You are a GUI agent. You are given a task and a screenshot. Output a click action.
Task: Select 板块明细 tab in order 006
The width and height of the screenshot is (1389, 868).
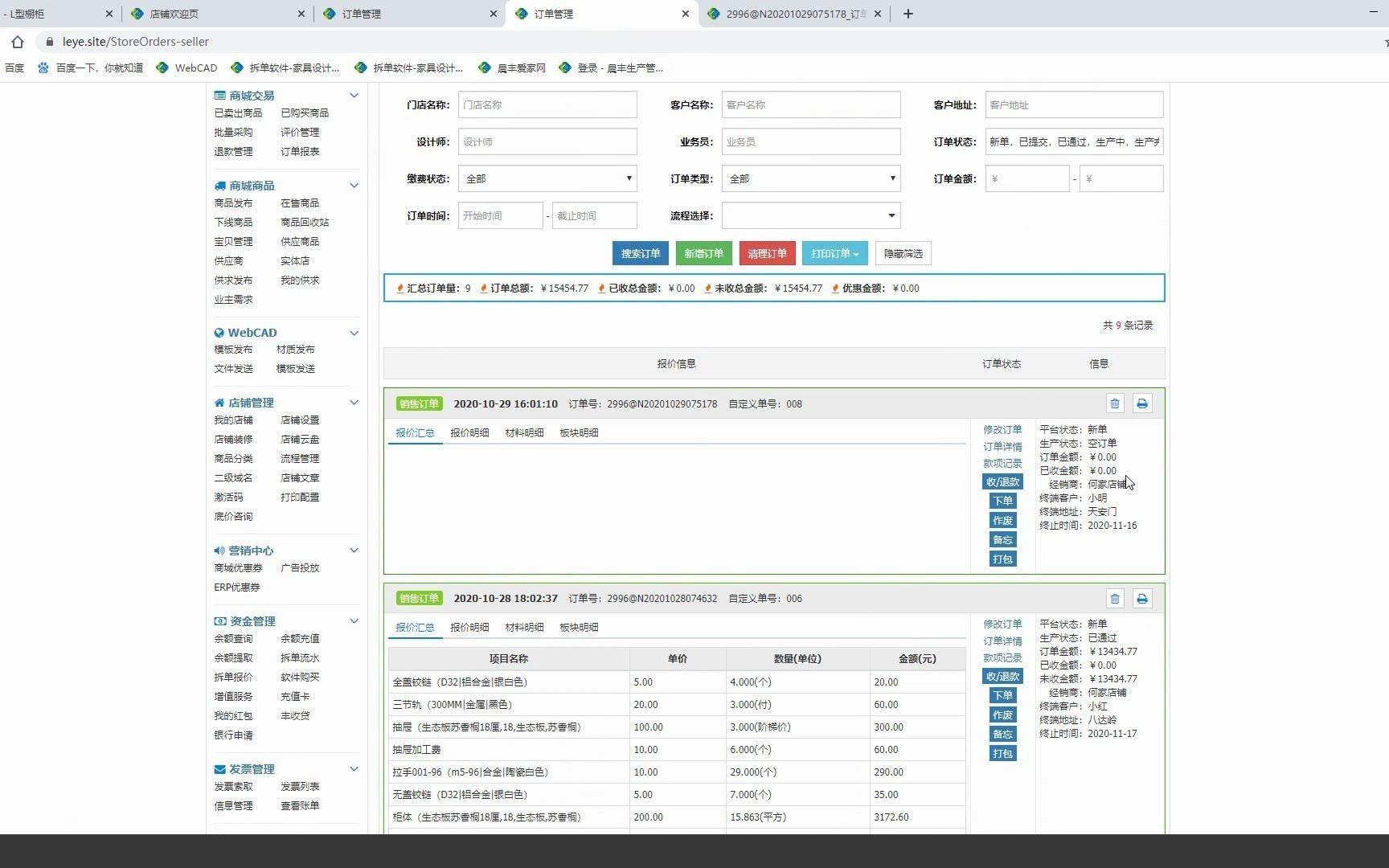579,627
